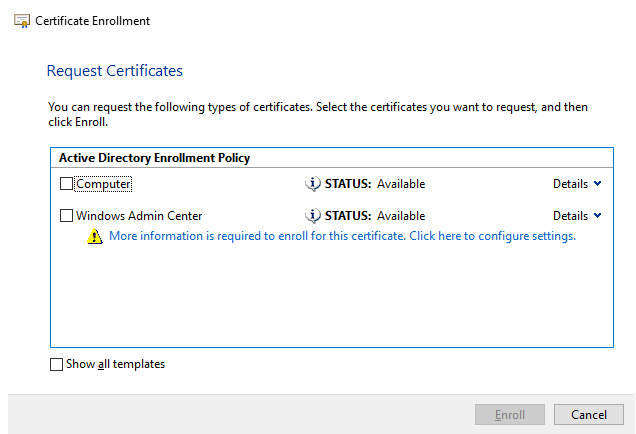Image resolution: width=636 pixels, height=434 pixels.
Task: Click the info status icon beside Computer
Action: (312, 184)
